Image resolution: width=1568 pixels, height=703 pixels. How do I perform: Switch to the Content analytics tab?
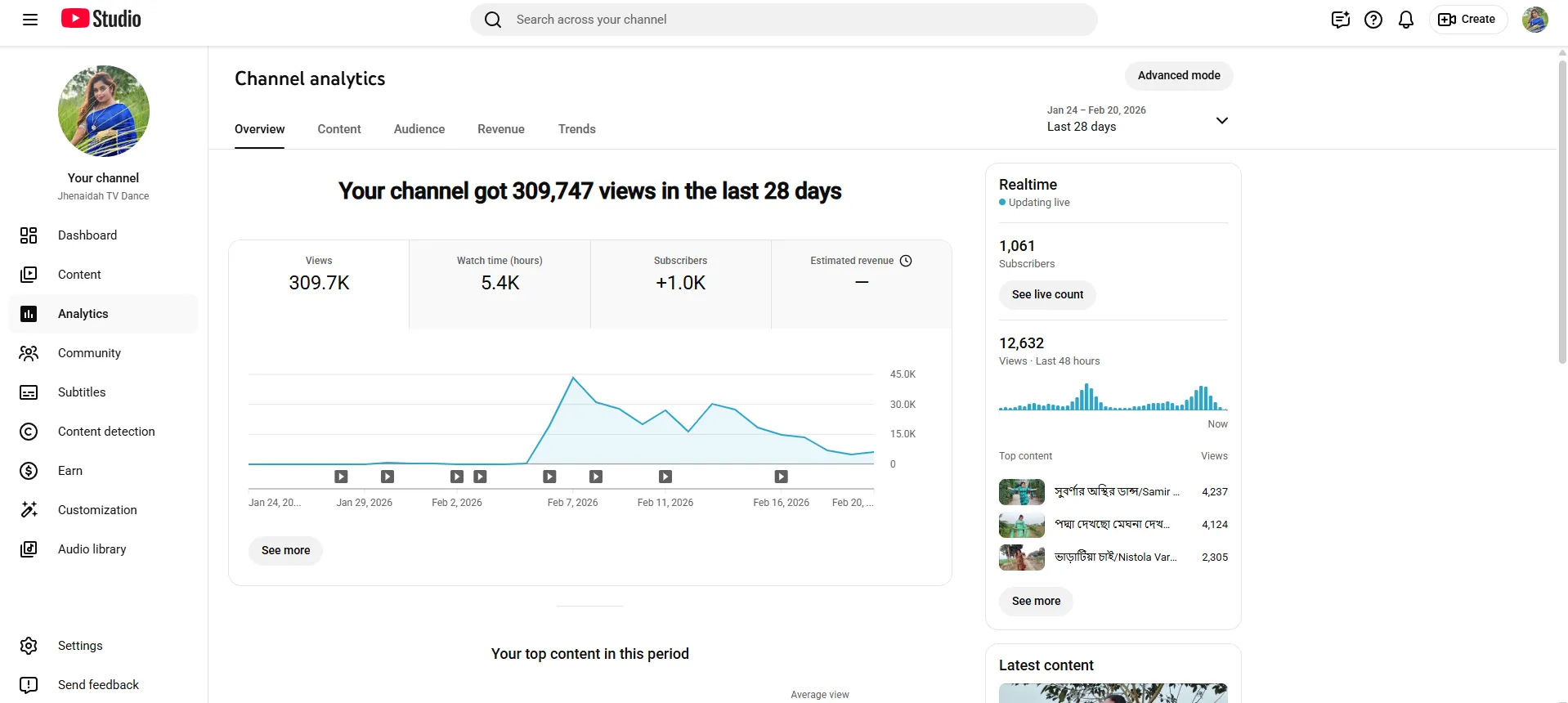339,129
